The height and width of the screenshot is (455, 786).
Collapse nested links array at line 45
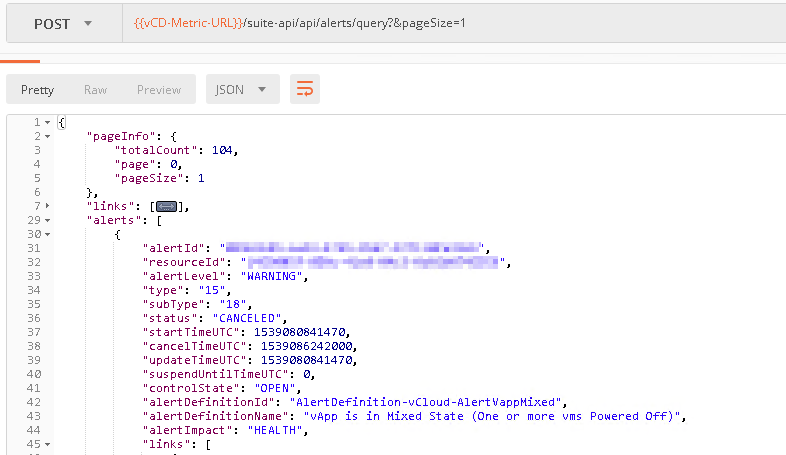(x=47, y=444)
